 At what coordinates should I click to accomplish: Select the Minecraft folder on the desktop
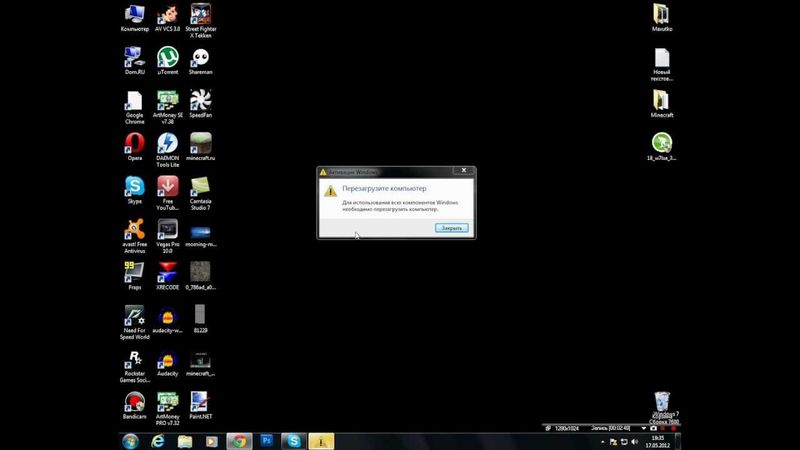pos(662,104)
